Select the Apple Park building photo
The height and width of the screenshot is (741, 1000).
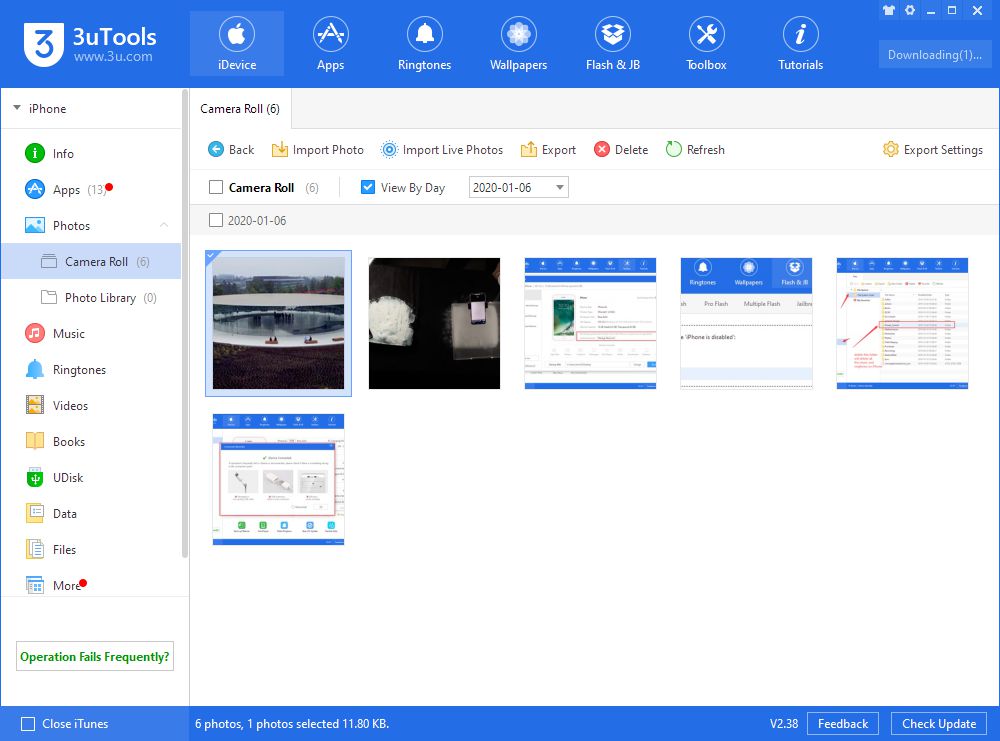tap(278, 323)
